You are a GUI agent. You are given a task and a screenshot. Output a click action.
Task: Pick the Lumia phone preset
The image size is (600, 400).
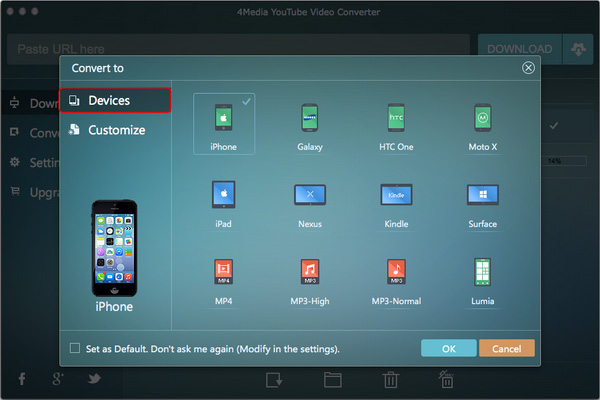coord(482,273)
